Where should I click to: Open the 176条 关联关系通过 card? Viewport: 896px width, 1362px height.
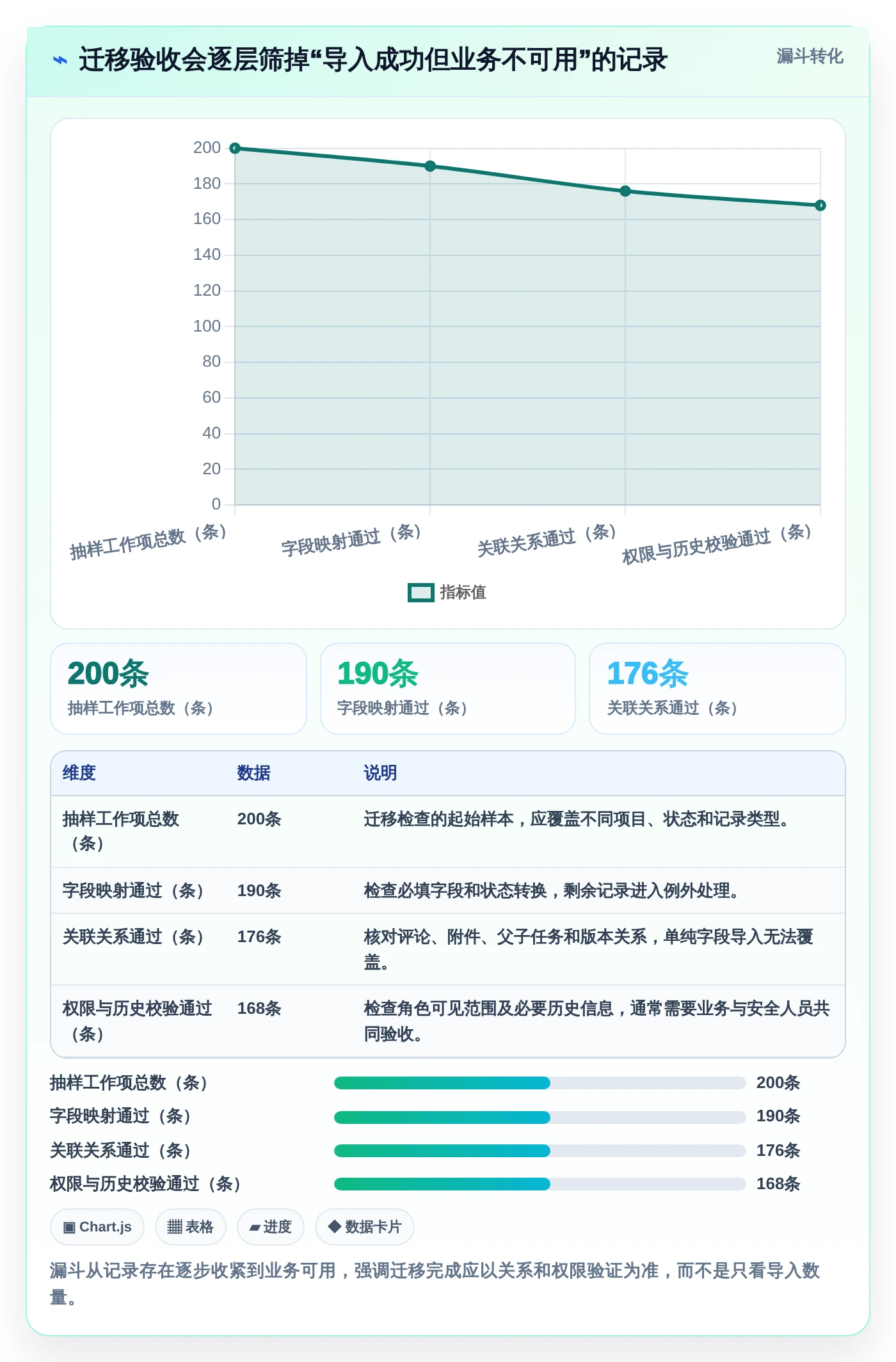717,689
